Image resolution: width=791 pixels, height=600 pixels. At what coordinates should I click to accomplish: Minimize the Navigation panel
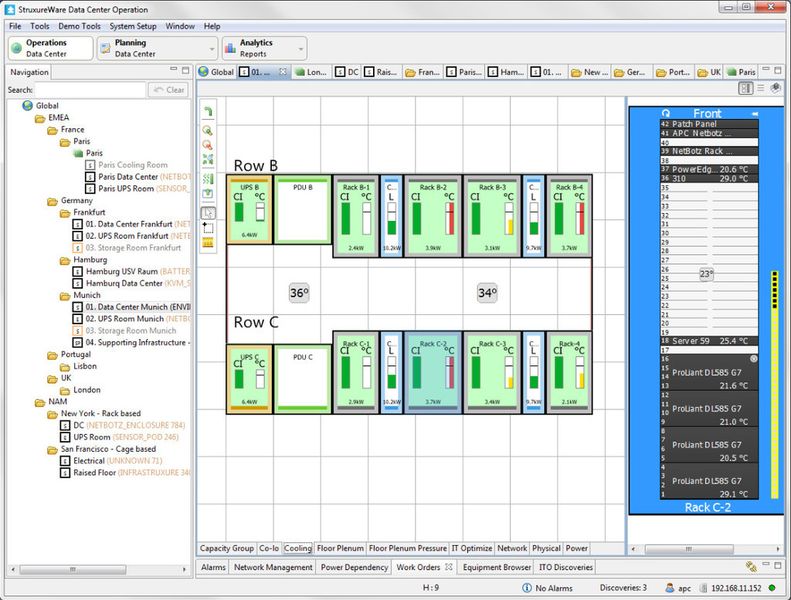click(174, 70)
